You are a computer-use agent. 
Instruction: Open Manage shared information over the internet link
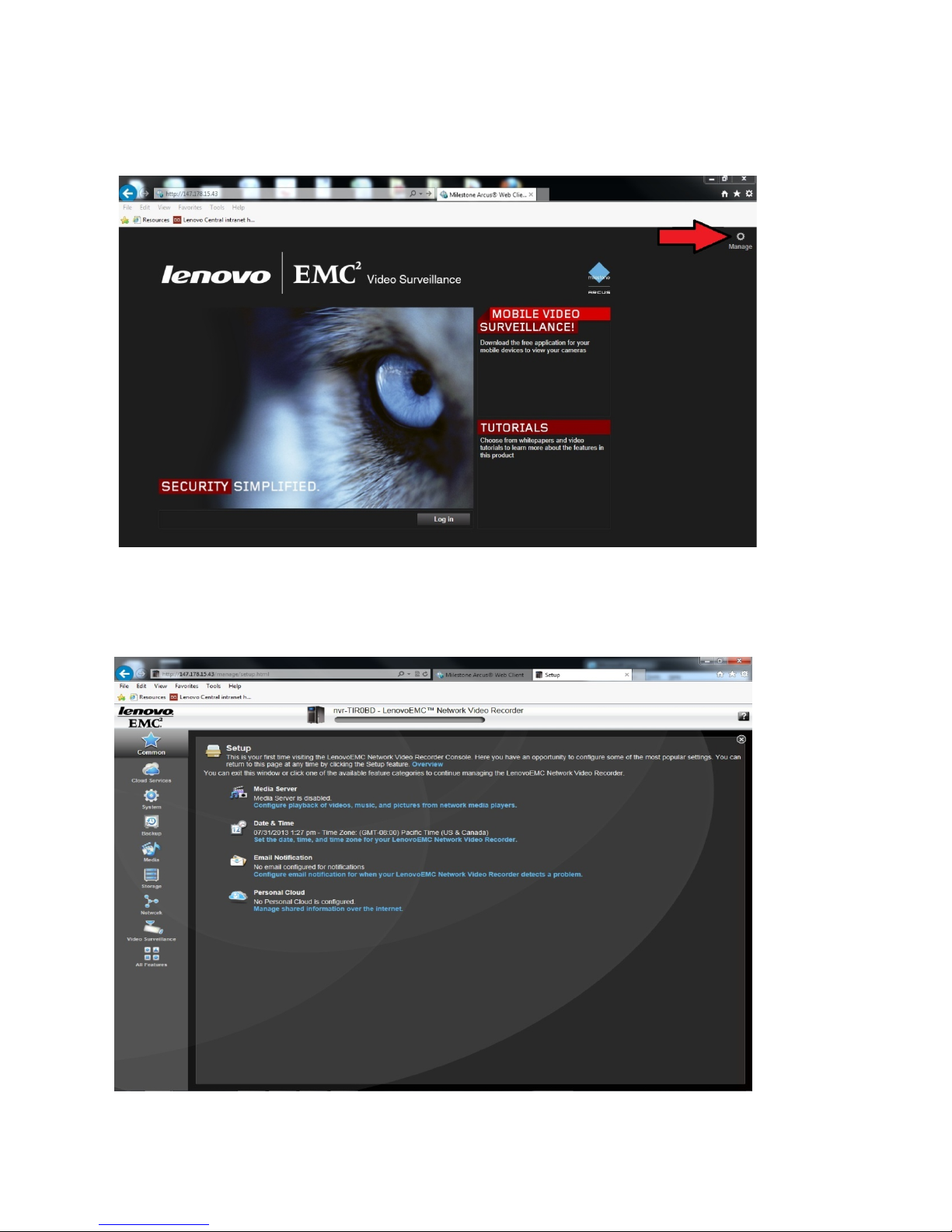tap(328, 909)
